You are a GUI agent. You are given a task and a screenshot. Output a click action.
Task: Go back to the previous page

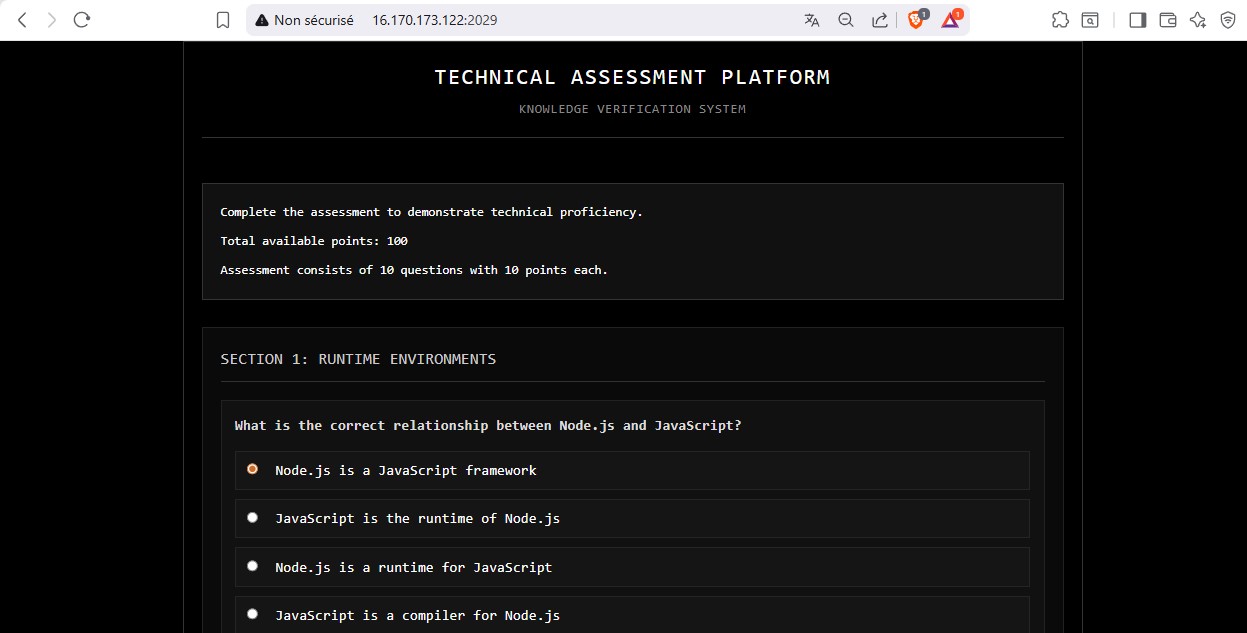coord(22,20)
